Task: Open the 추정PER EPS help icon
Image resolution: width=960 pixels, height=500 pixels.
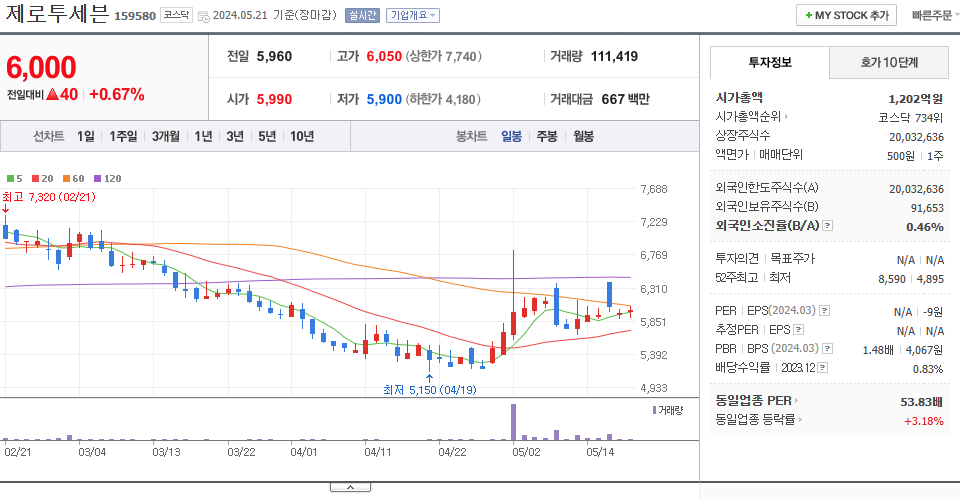Action: tap(798, 330)
